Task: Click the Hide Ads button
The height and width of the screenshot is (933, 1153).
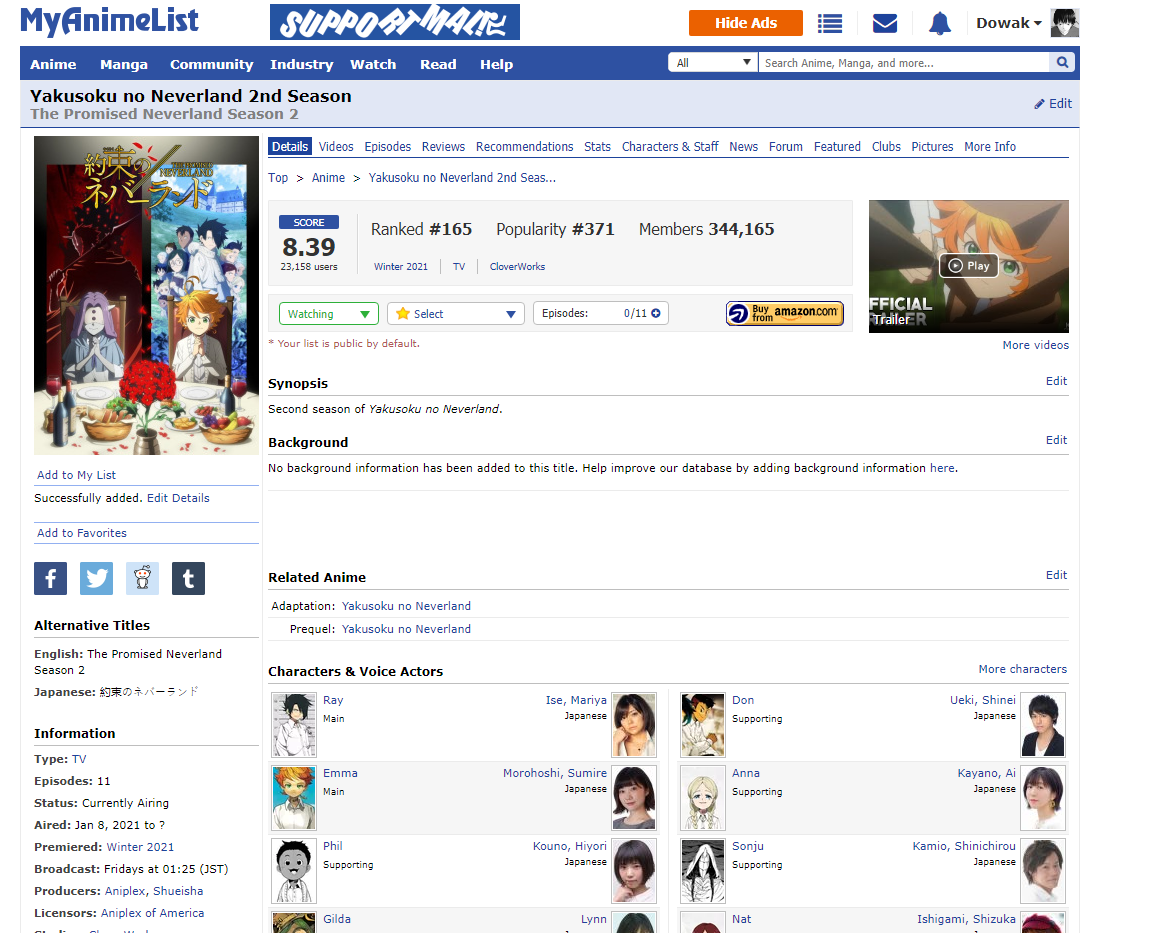Action: click(x=746, y=23)
